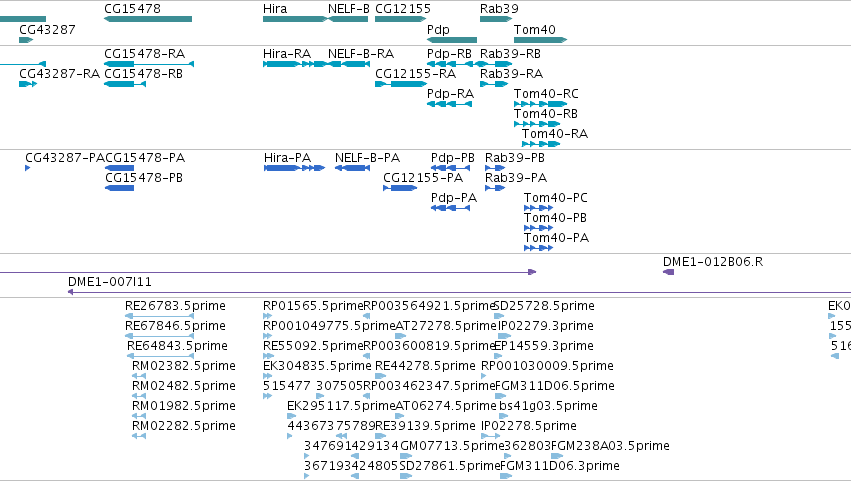Click the EP14559.3prime EST label
This screenshot has height=481, width=851.
(x=544, y=346)
